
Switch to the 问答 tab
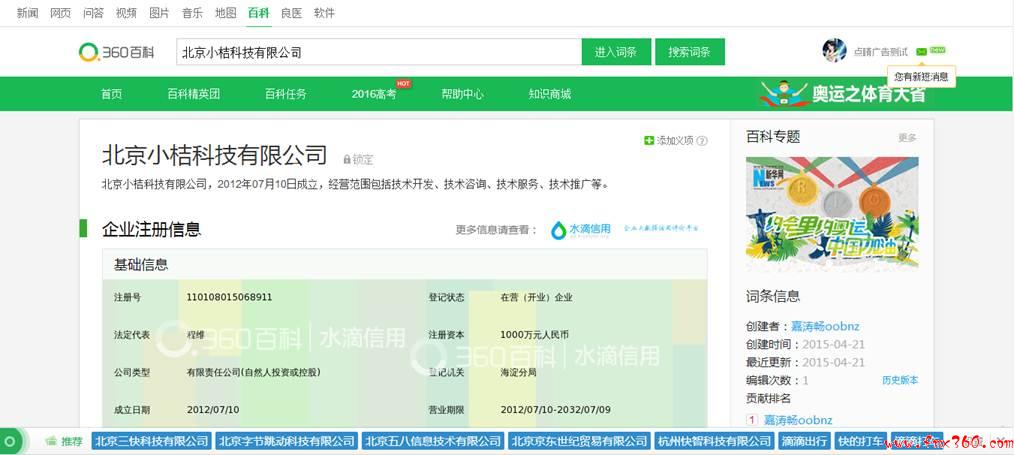click(x=93, y=13)
